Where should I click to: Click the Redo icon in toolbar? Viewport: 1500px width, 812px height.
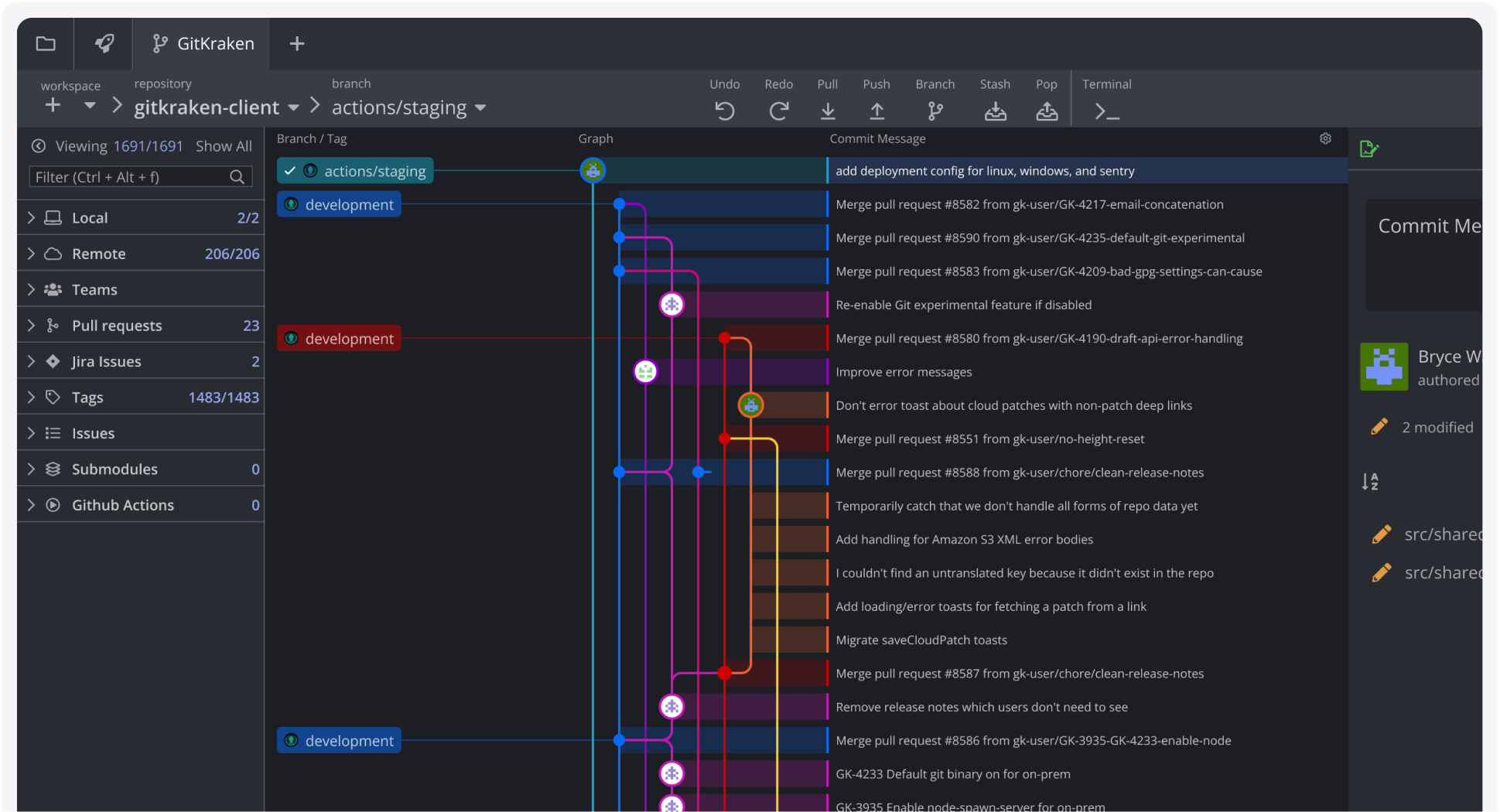(778, 111)
